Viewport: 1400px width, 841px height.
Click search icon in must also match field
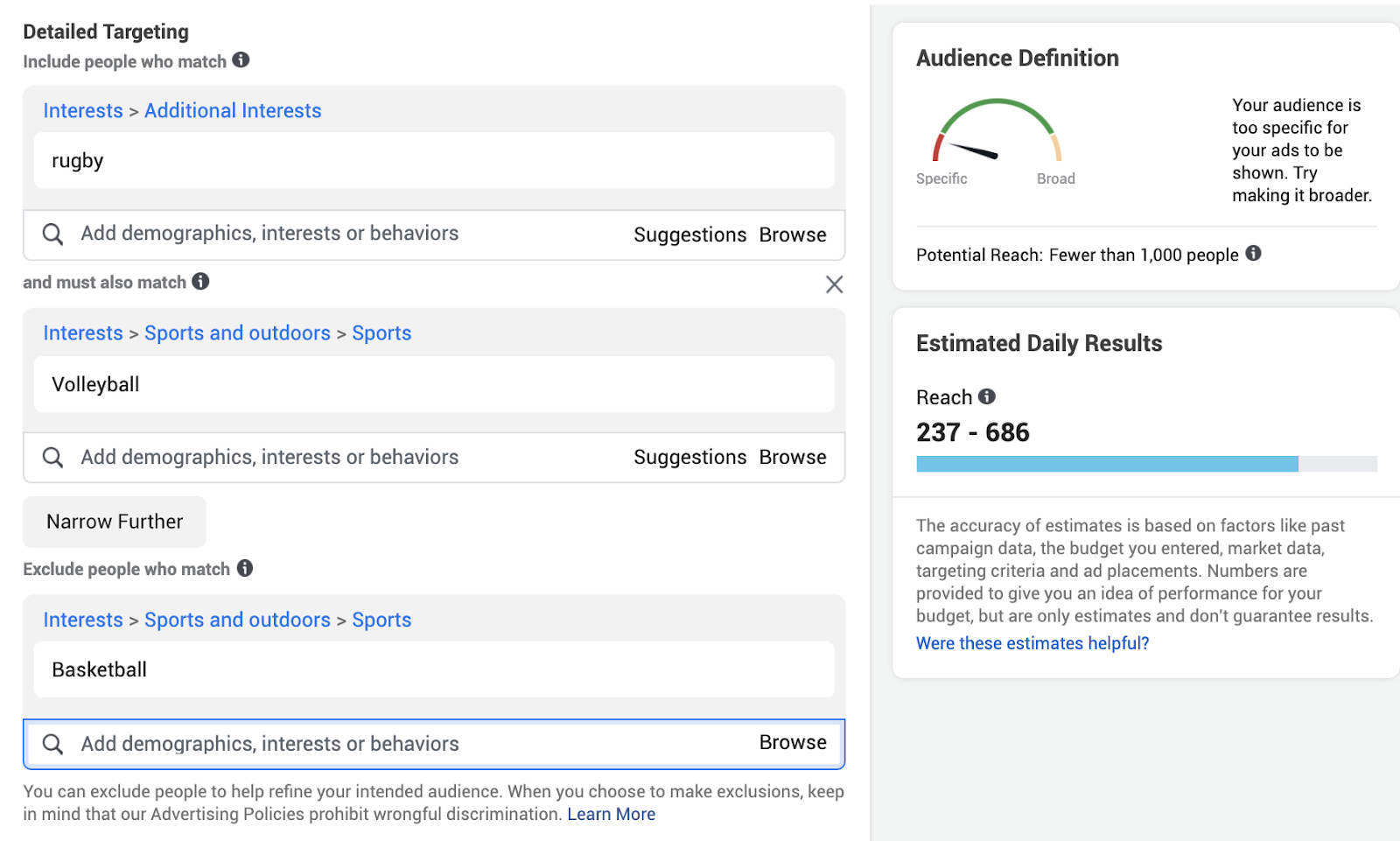(x=52, y=457)
